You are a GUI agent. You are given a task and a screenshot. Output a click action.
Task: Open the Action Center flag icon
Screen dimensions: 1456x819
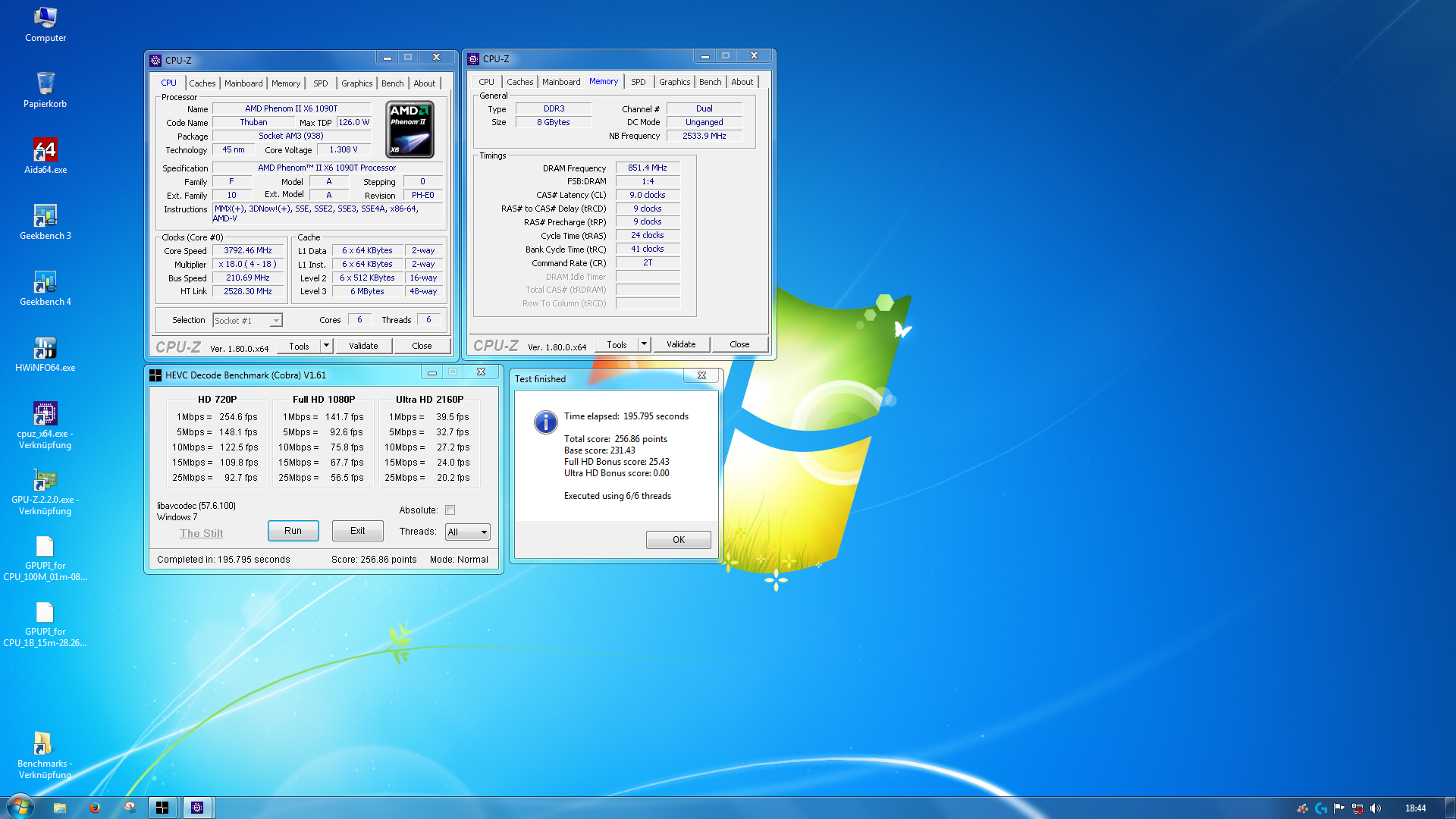[x=1339, y=808]
